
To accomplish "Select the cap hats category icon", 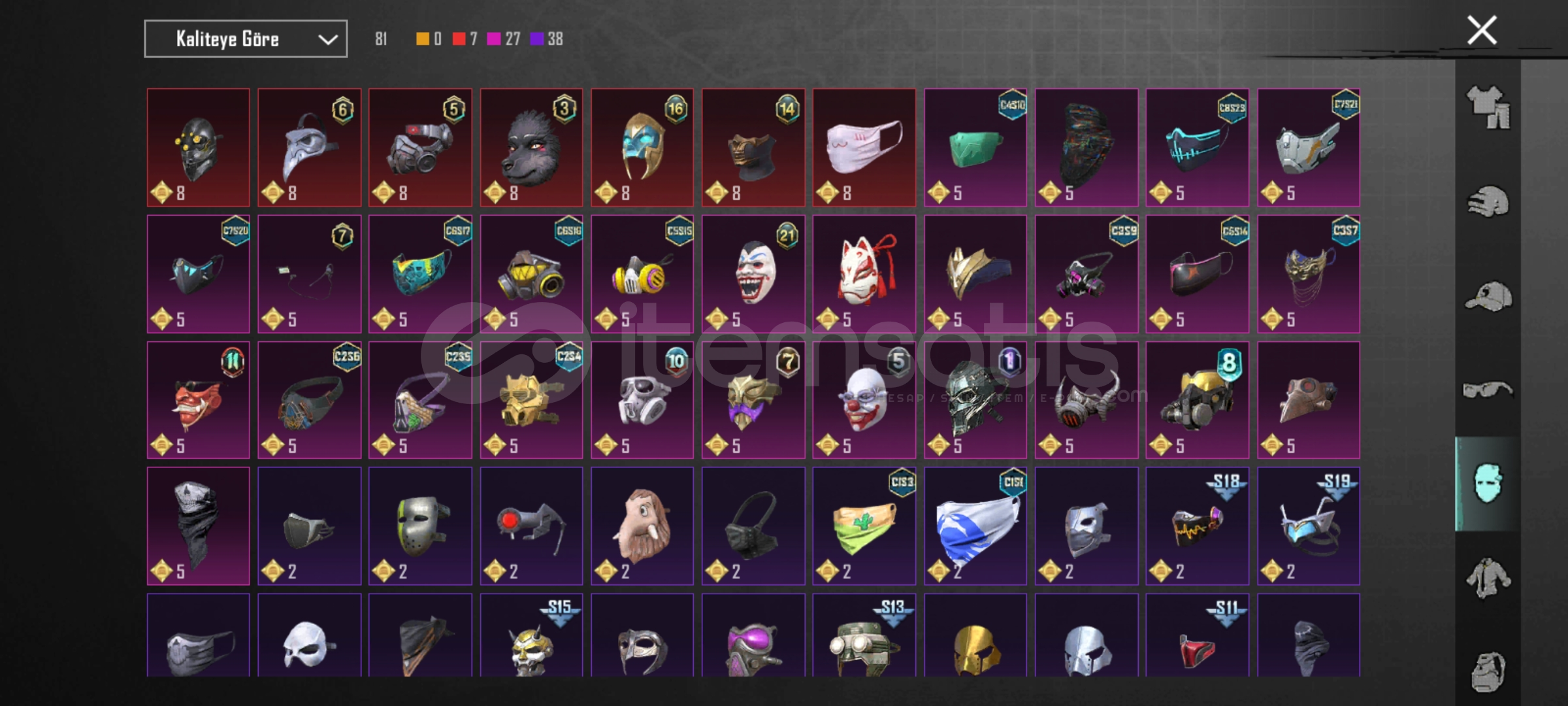I will click(1488, 296).
